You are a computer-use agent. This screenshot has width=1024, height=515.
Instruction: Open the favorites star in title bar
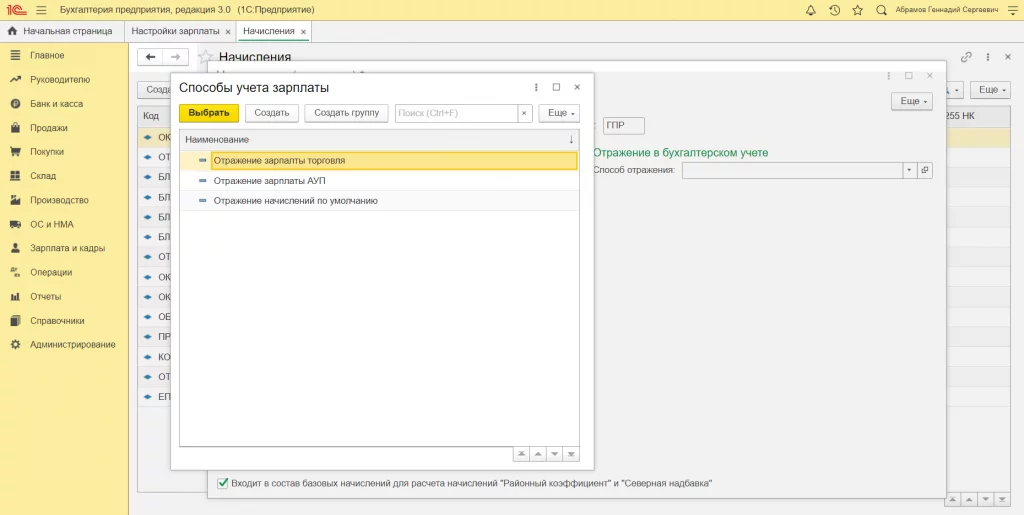click(x=857, y=10)
